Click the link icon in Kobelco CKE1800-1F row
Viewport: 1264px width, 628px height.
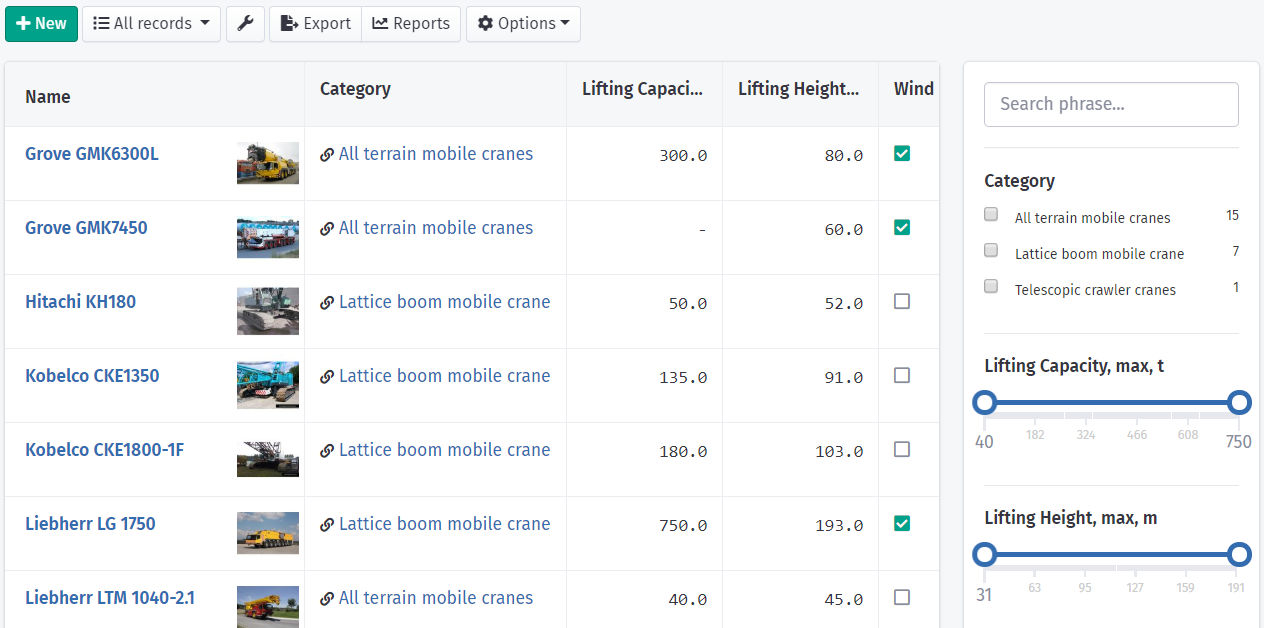coord(327,451)
